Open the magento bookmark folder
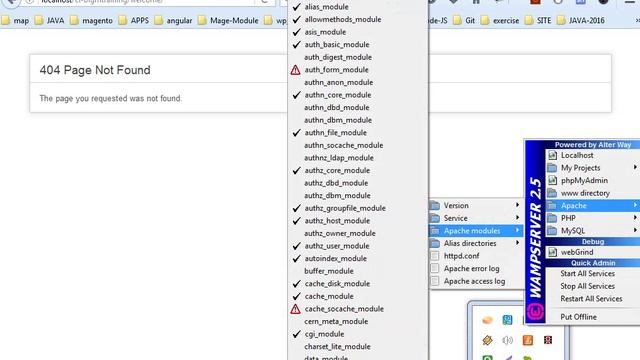This screenshot has width=640, height=360. pos(91,20)
